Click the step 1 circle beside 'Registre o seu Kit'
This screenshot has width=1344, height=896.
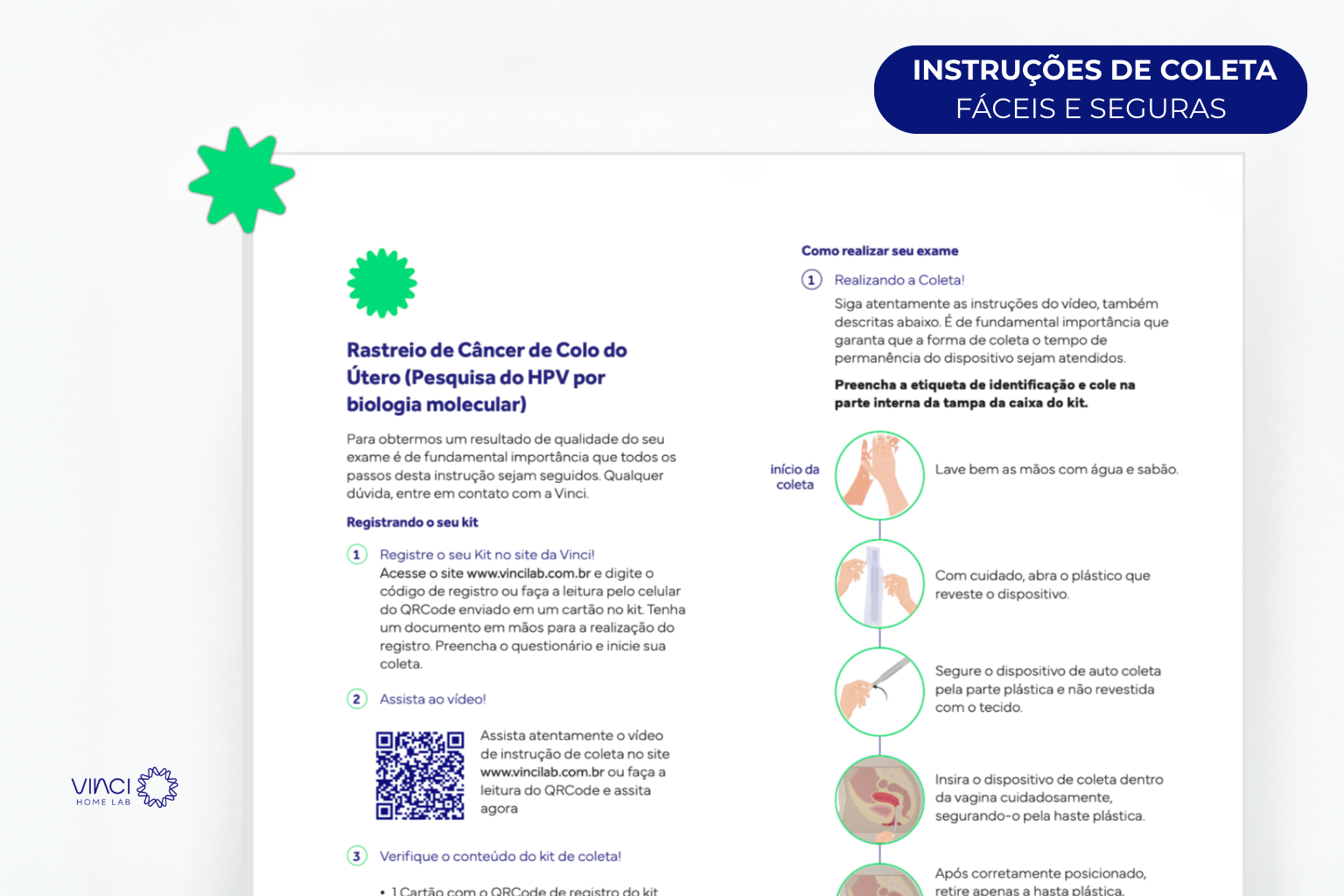coord(357,555)
